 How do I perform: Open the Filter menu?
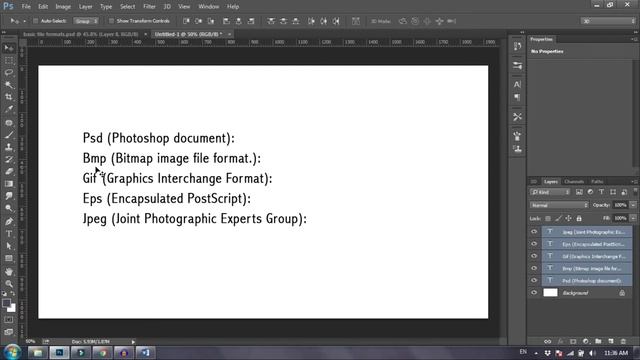[149, 7]
